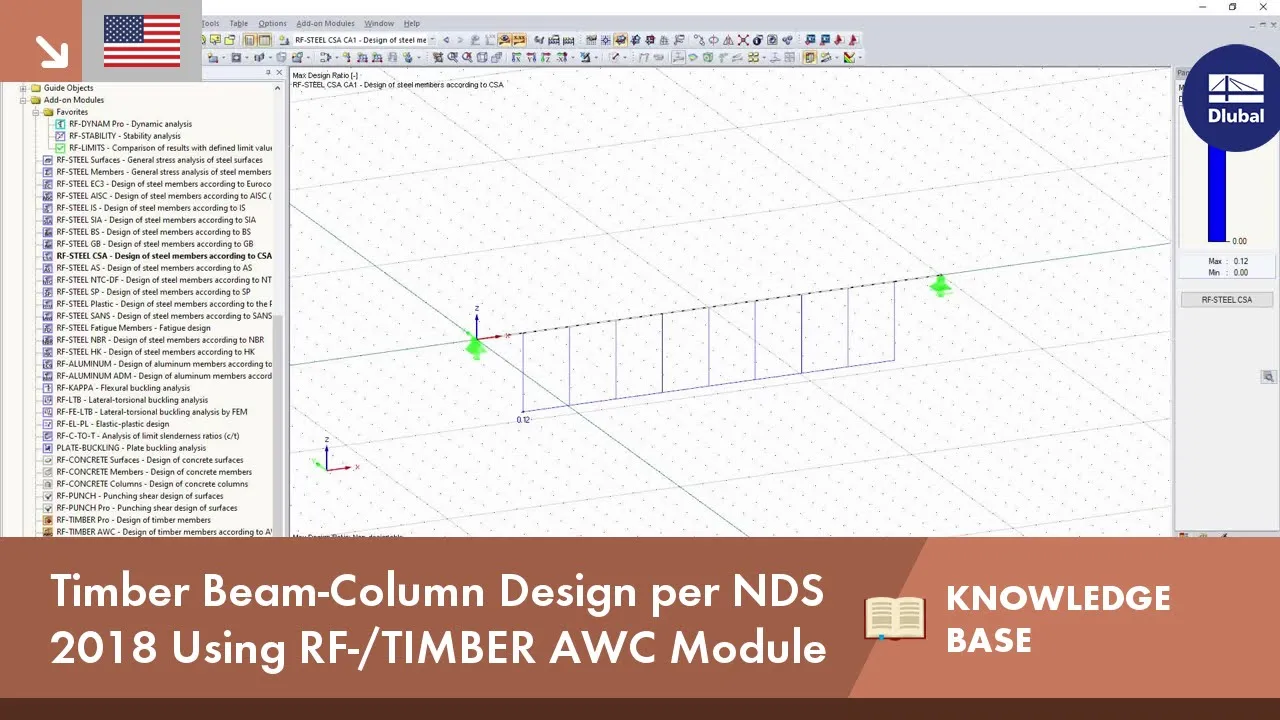
Task: Click the RF-STEEL Surfaces row icon
Action: coord(48,160)
